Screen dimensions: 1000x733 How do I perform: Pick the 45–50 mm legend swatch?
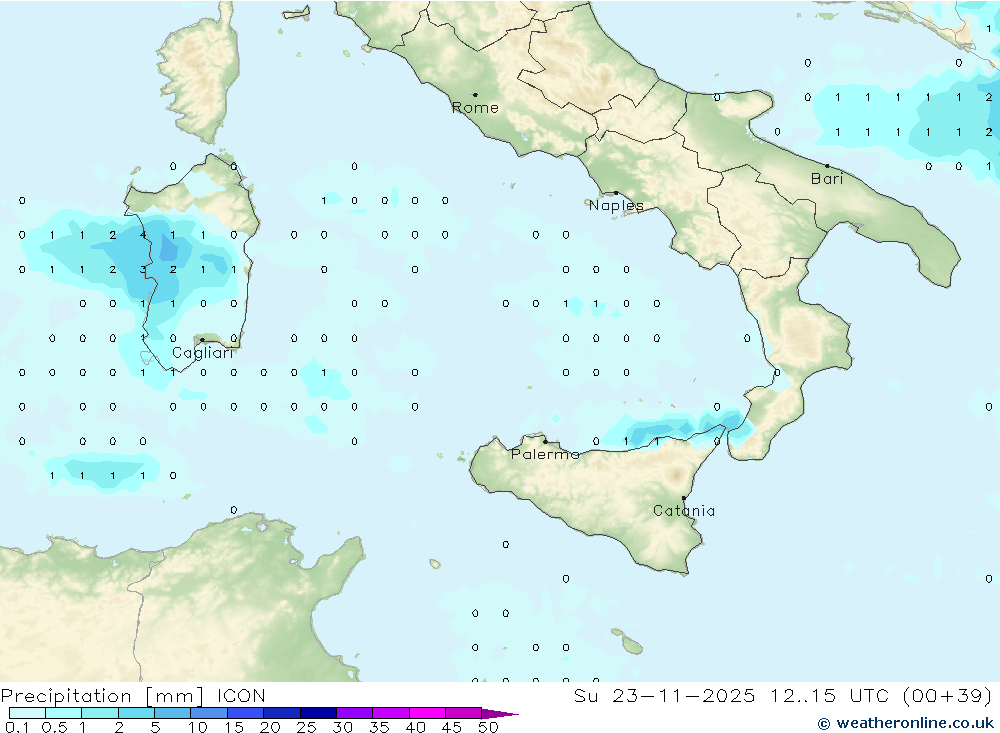pos(464,713)
